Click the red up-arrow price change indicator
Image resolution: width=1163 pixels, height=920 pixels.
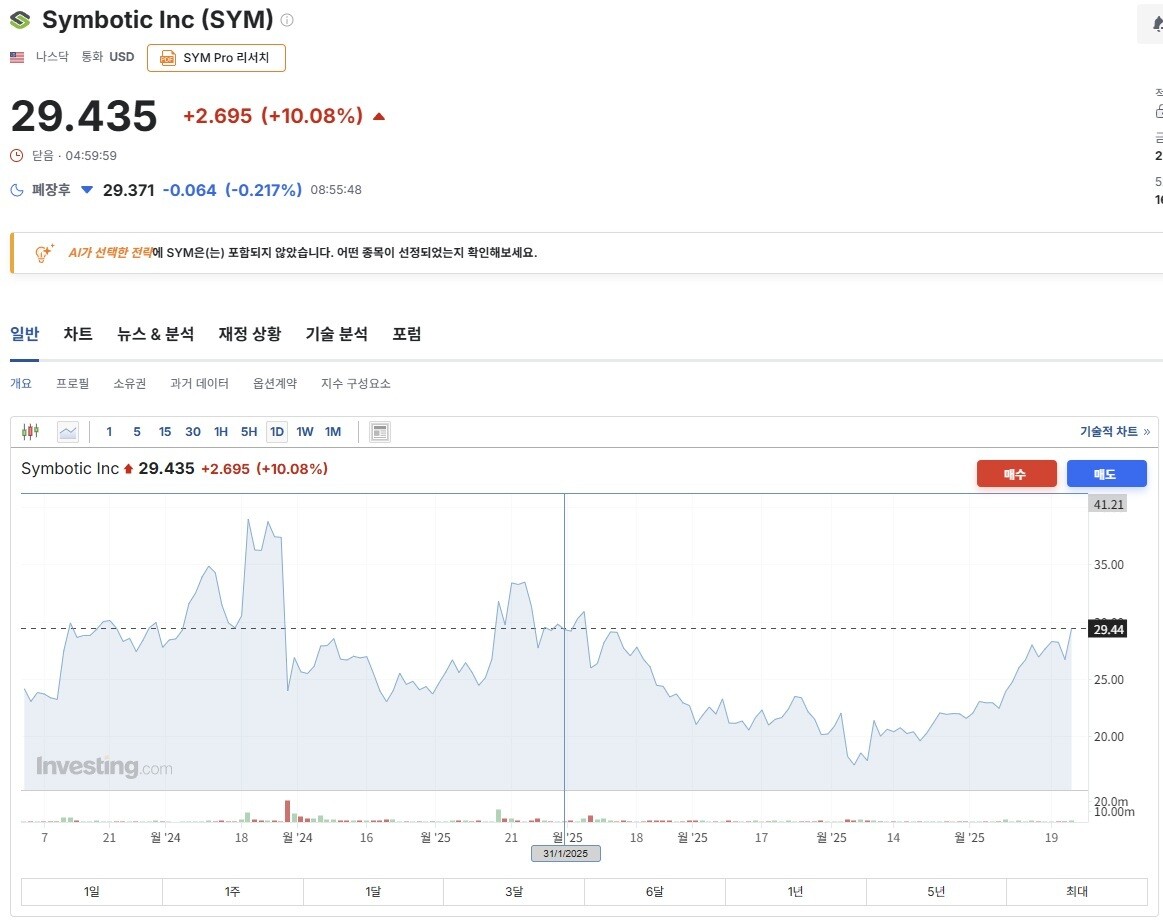tap(379, 116)
